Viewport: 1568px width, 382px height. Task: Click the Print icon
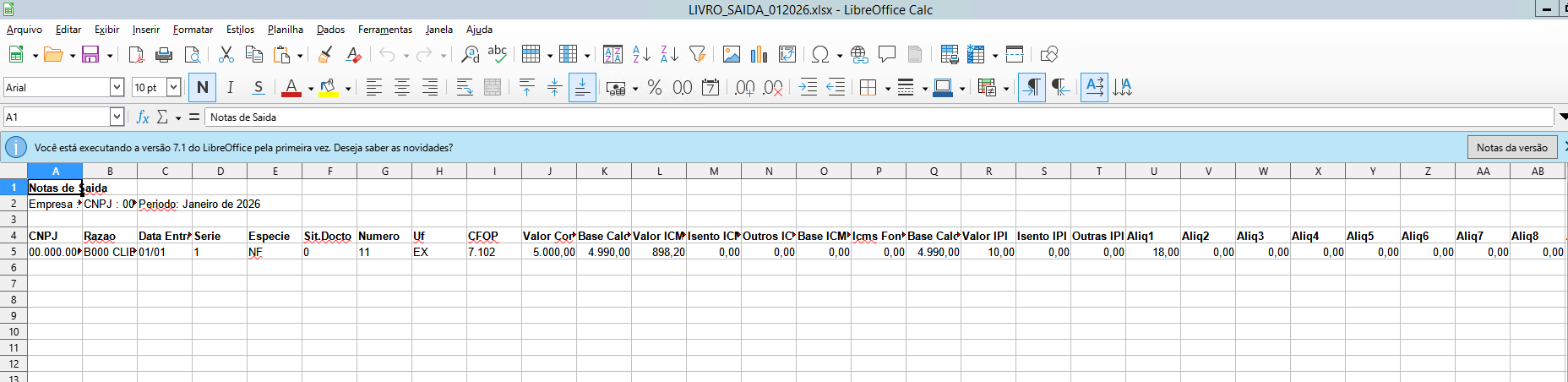click(x=164, y=55)
